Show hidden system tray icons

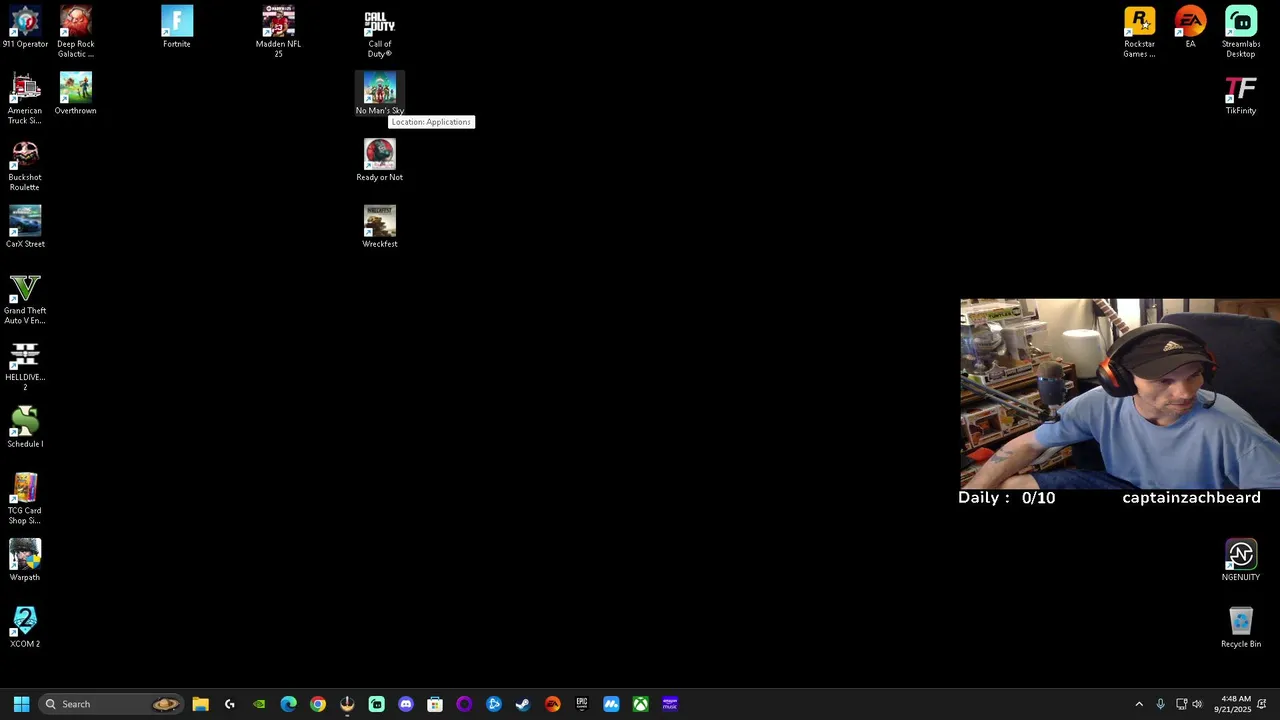tap(1139, 704)
